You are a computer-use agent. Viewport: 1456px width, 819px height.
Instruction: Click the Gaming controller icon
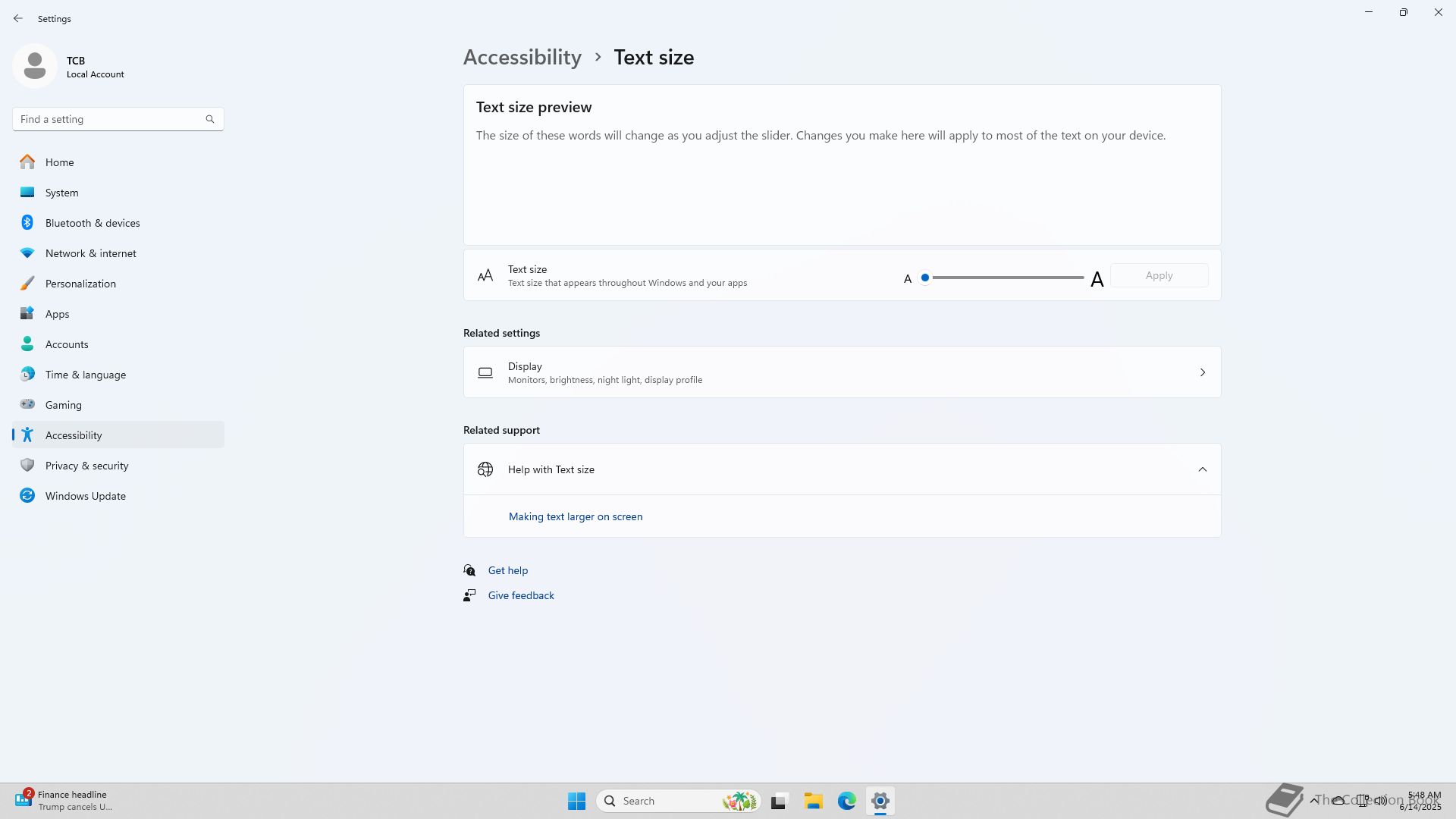coord(27,404)
